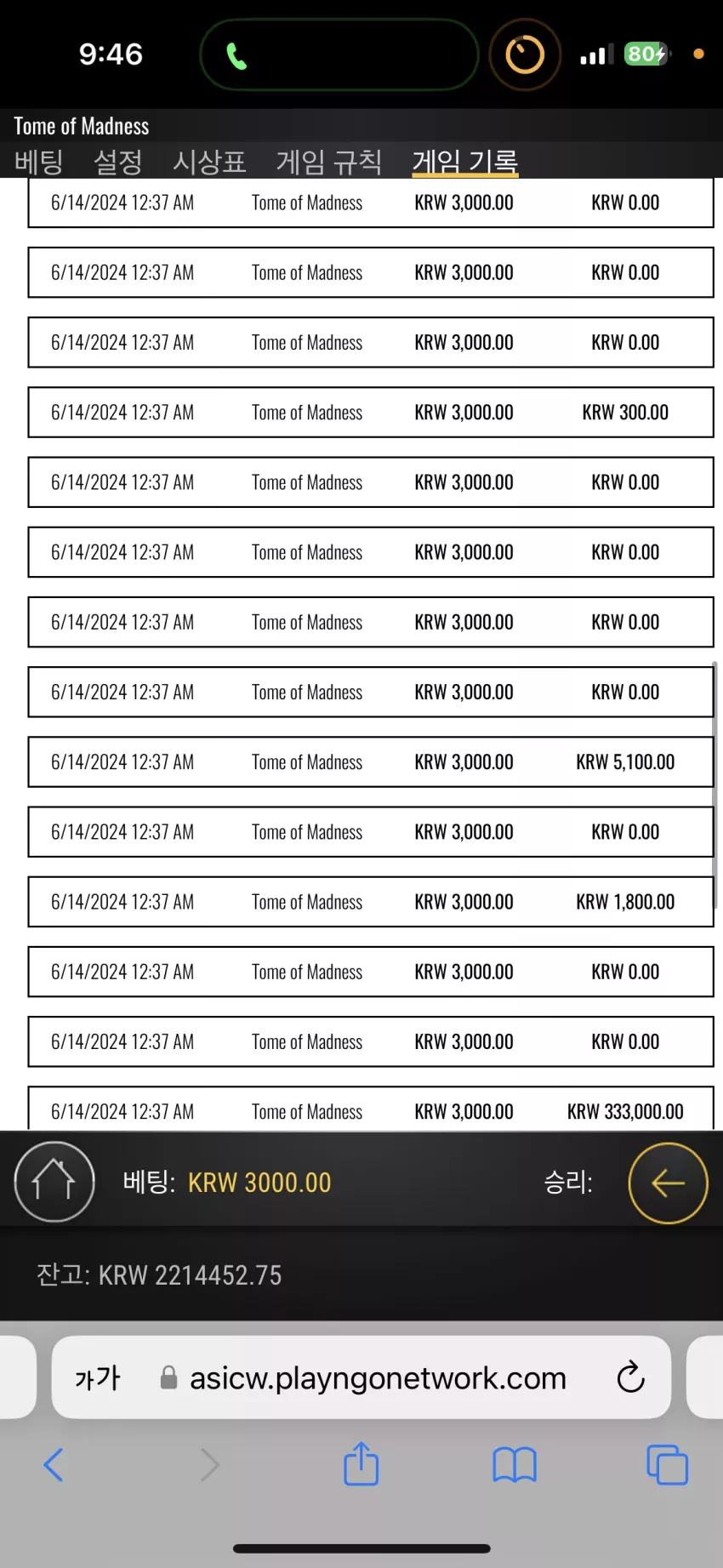Open the Safari share sheet icon
Viewport: 723px width, 1568px height.
(x=361, y=1464)
